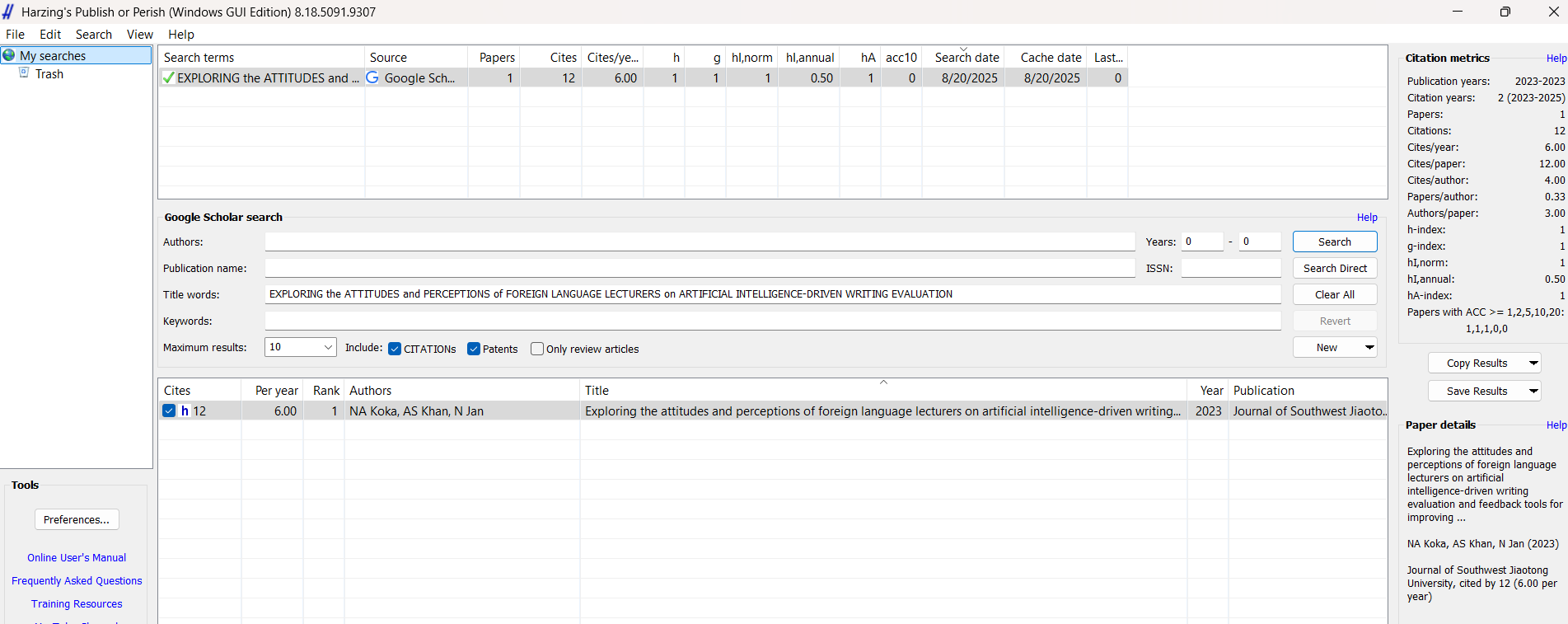Click the h-index marker icon beside 12 cites
This screenshot has height=624, width=1568.
tap(185, 411)
